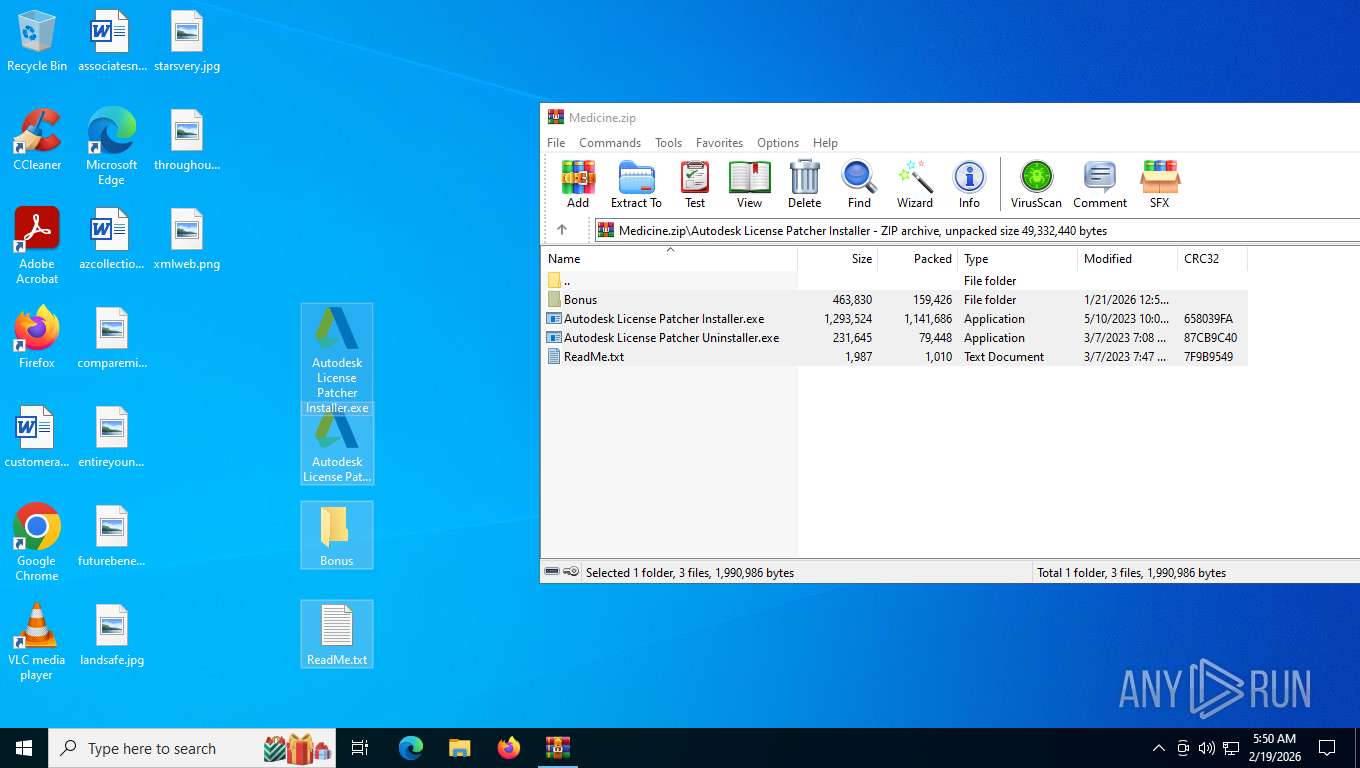Click the Extract To toolbar icon
1360x768 pixels.
click(x=636, y=185)
